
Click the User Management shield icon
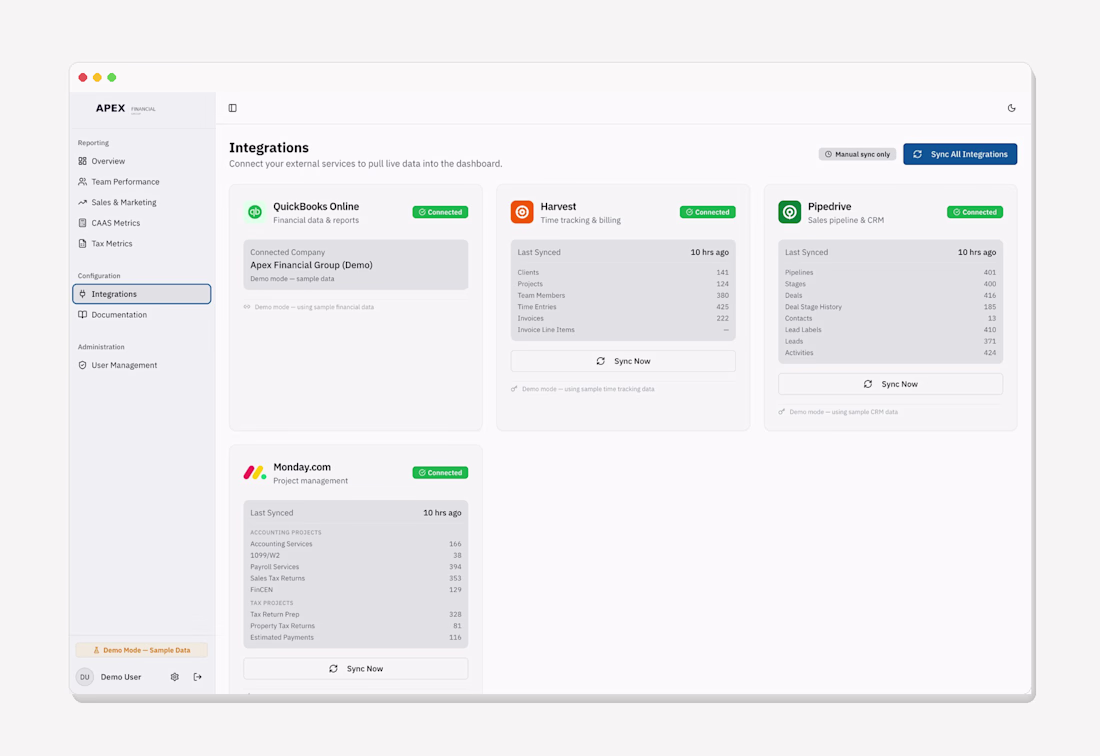[x=82, y=365]
